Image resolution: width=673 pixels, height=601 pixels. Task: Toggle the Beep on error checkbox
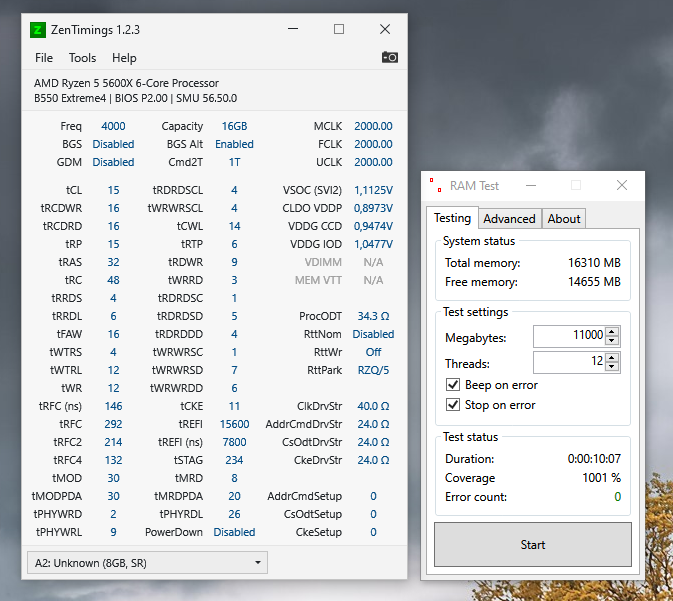point(453,385)
